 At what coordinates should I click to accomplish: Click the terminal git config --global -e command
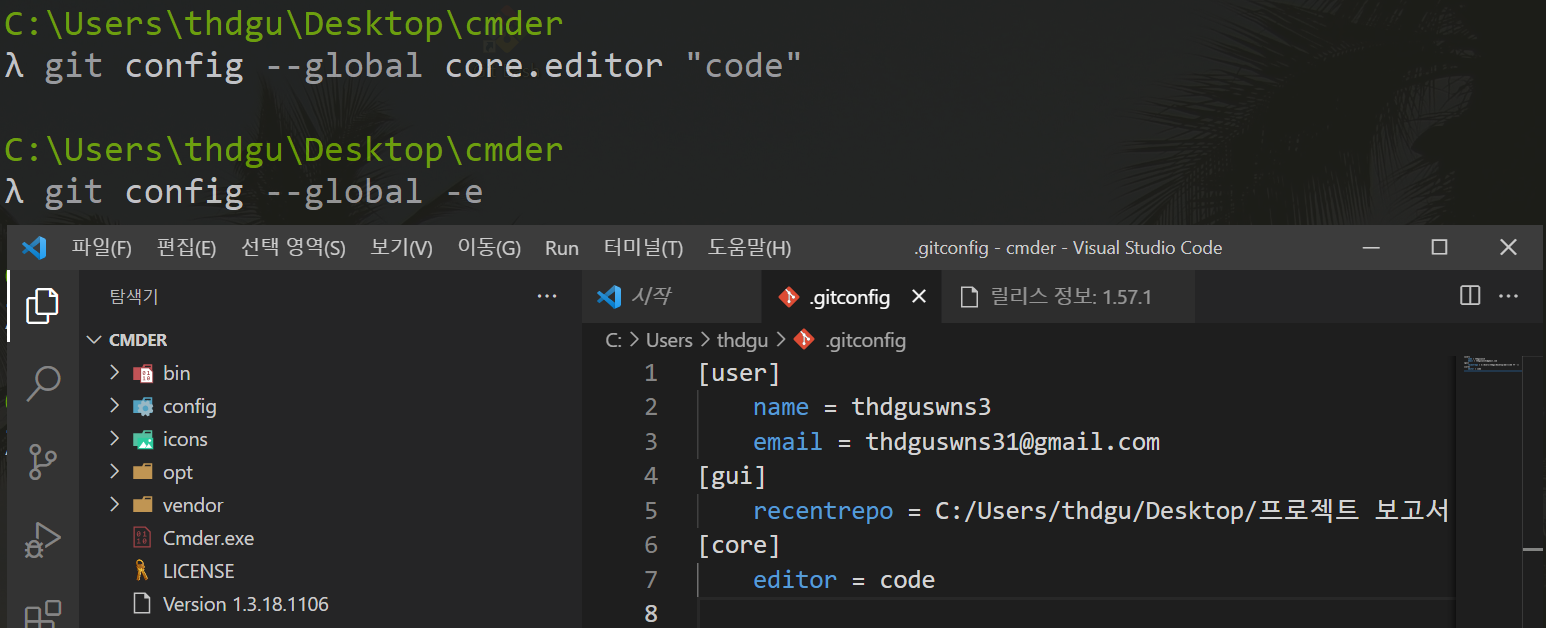[264, 191]
